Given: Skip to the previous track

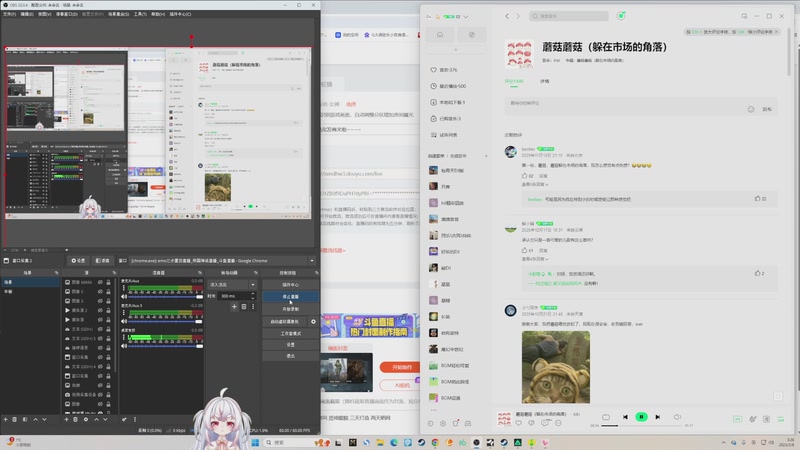Looking at the screenshot, I should (625, 417).
